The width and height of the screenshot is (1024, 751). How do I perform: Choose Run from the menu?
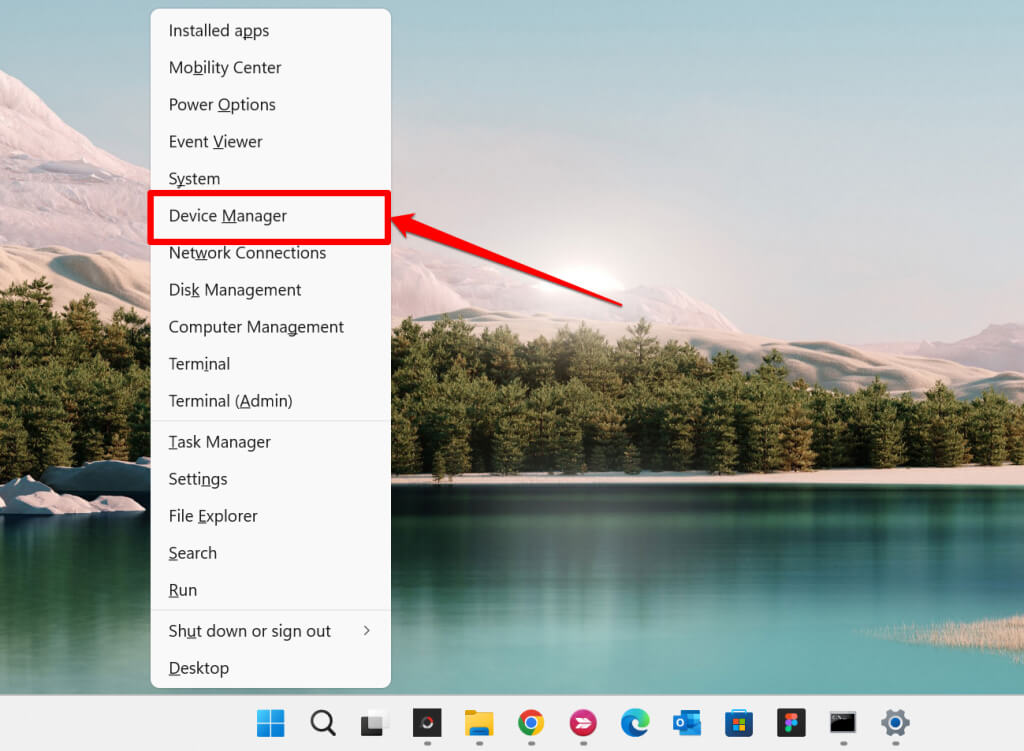click(x=270, y=590)
